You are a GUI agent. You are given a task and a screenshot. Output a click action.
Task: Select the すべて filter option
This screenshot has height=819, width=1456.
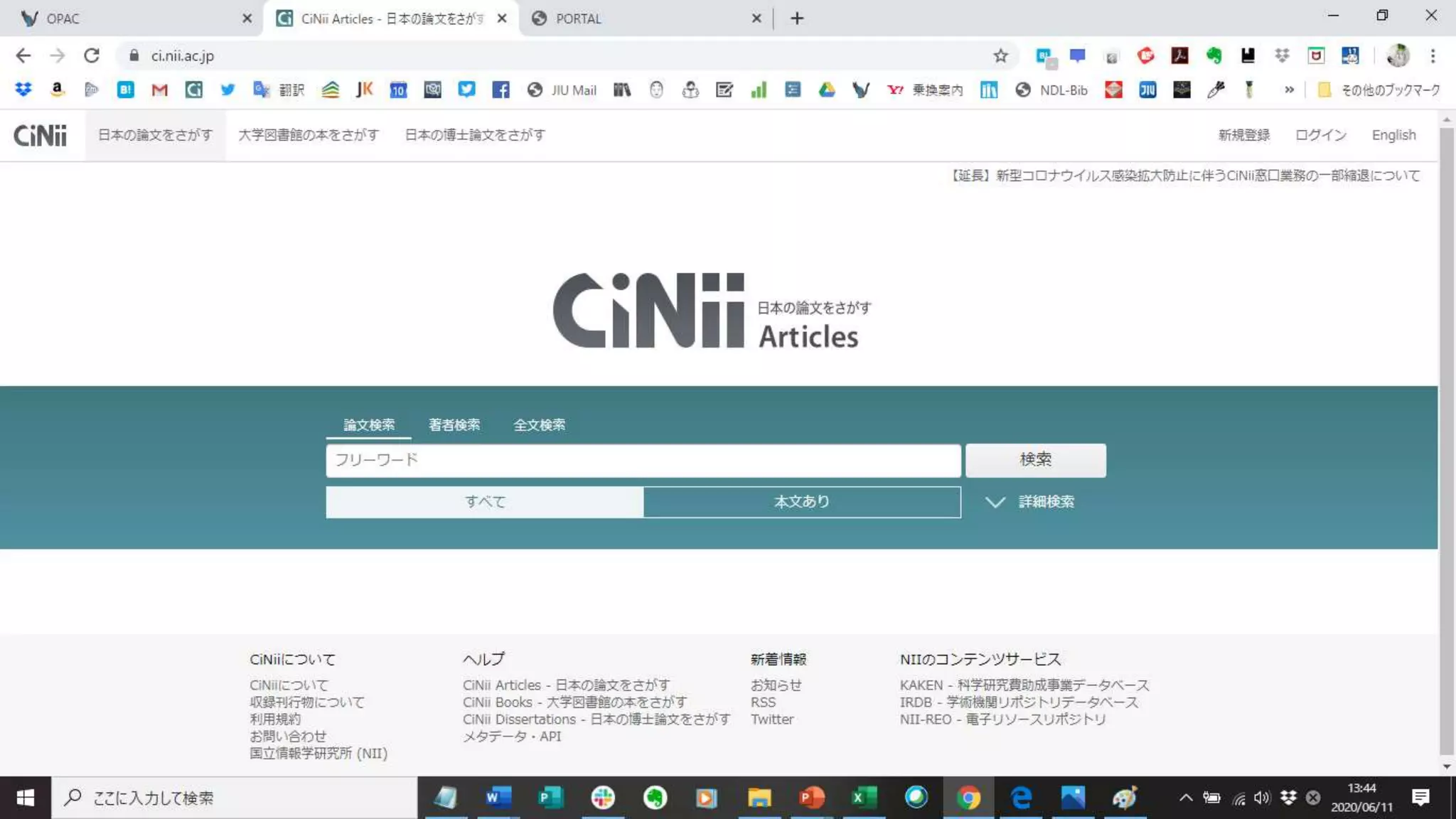(485, 502)
